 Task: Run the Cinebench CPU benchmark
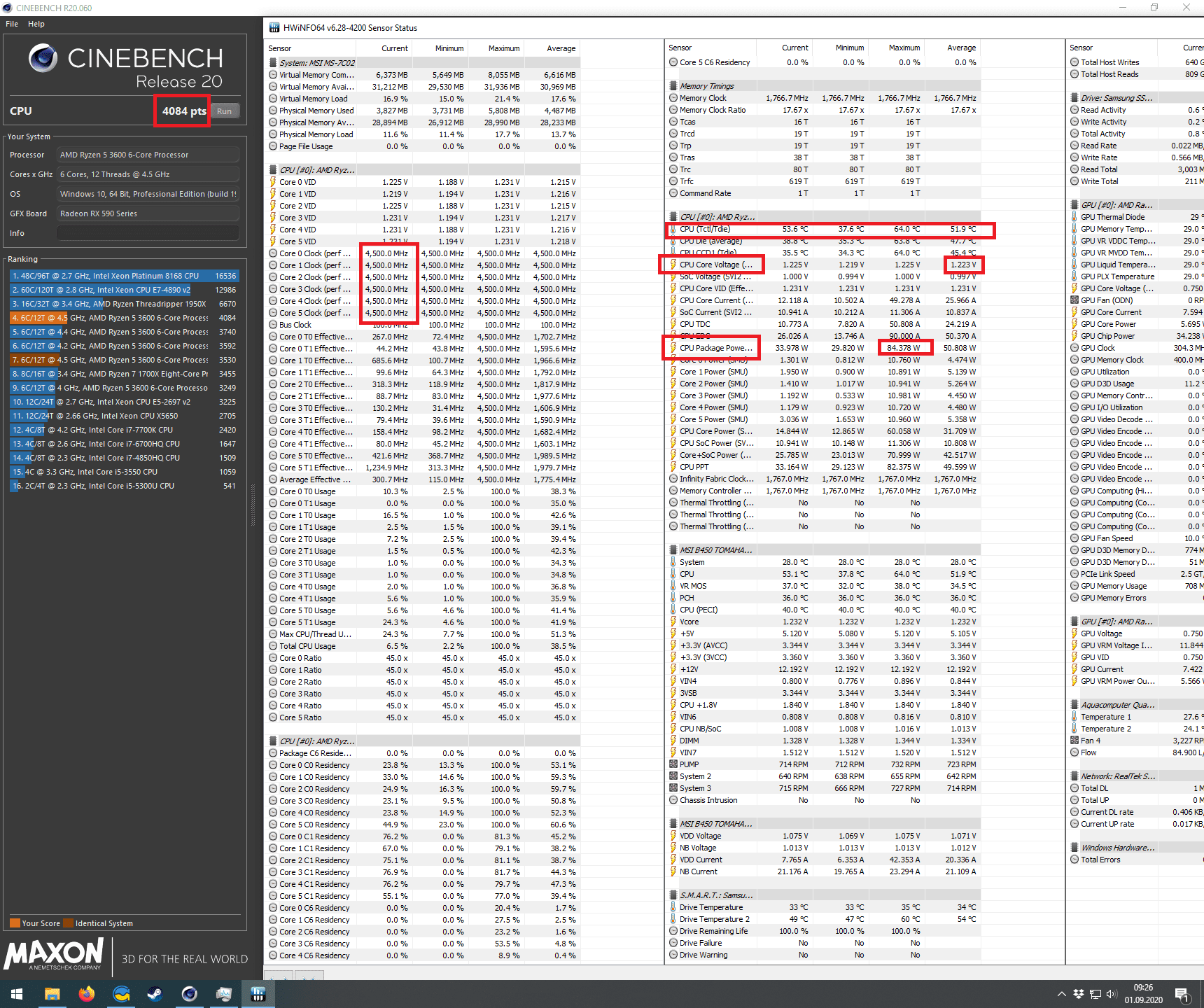224,111
